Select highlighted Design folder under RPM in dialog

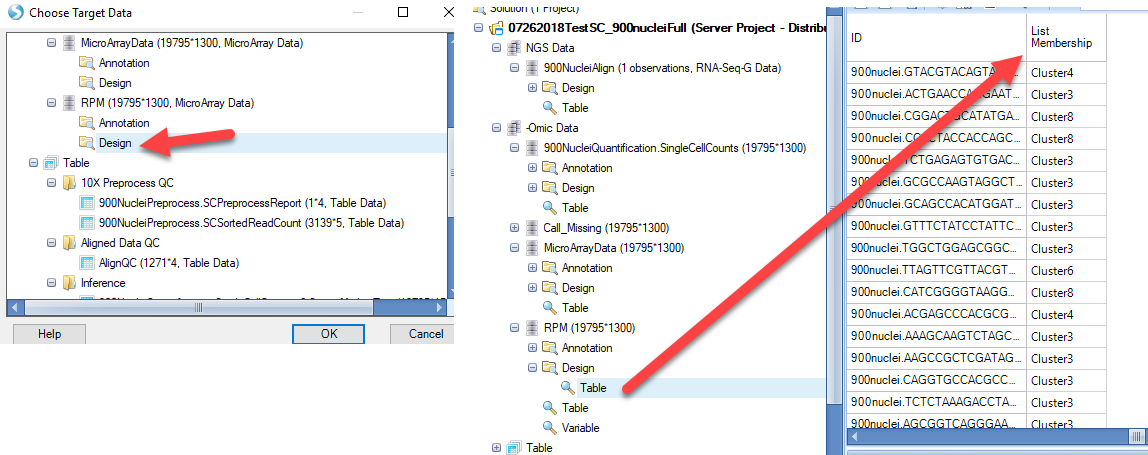coord(115,143)
